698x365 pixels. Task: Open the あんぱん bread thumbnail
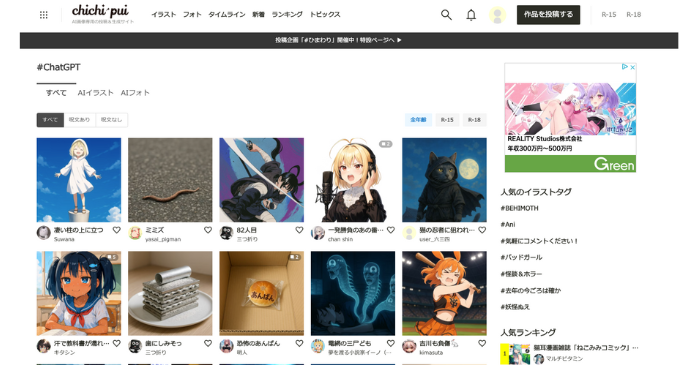(262, 293)
